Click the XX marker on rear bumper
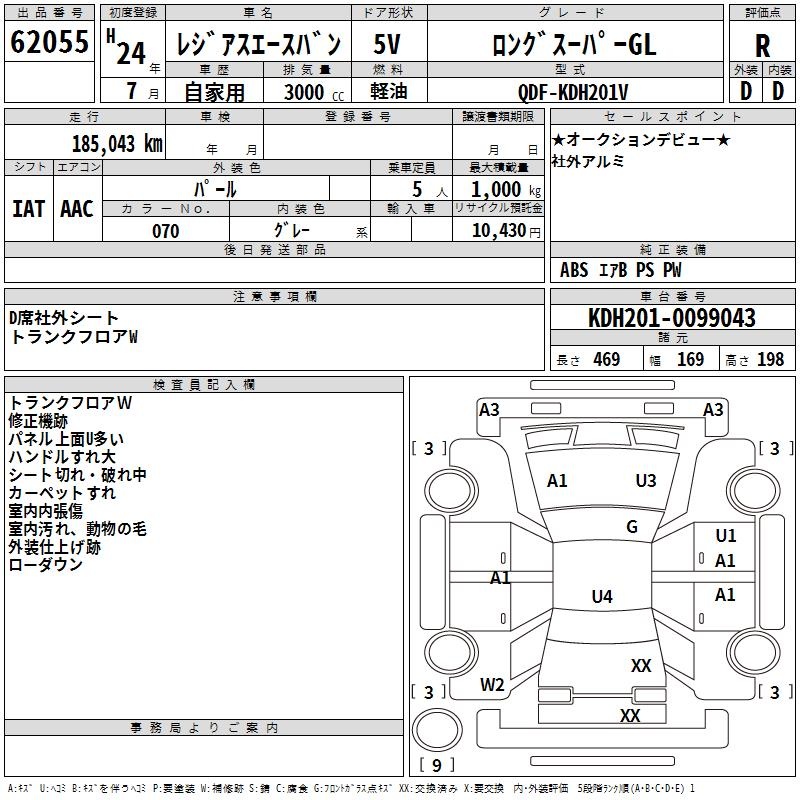This screenshot has width=800, height=800. [630, 716]
